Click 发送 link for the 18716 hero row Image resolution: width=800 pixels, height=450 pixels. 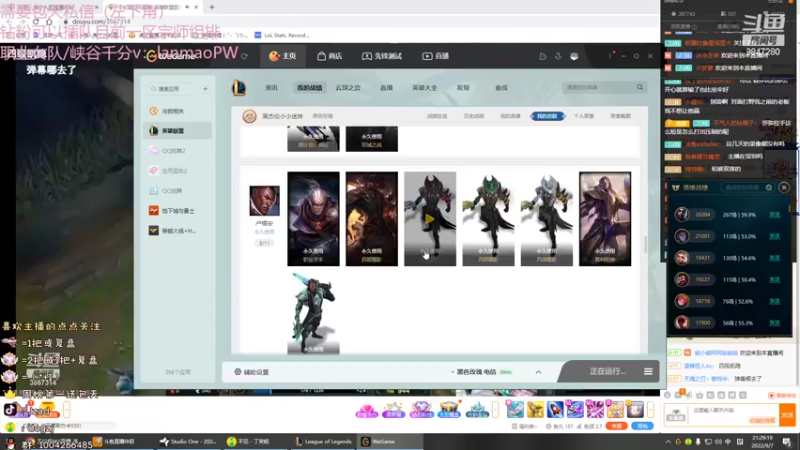click(774, 302)
